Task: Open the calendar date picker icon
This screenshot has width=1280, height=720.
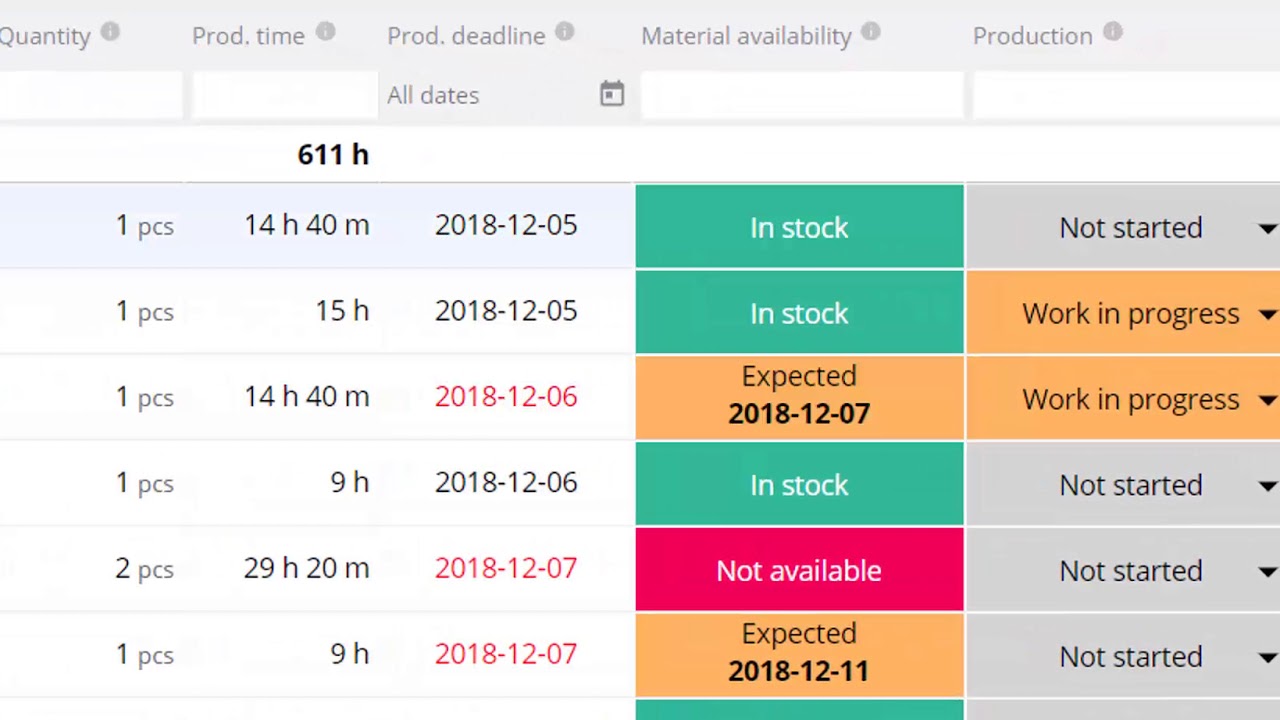Action: (612, 95)
